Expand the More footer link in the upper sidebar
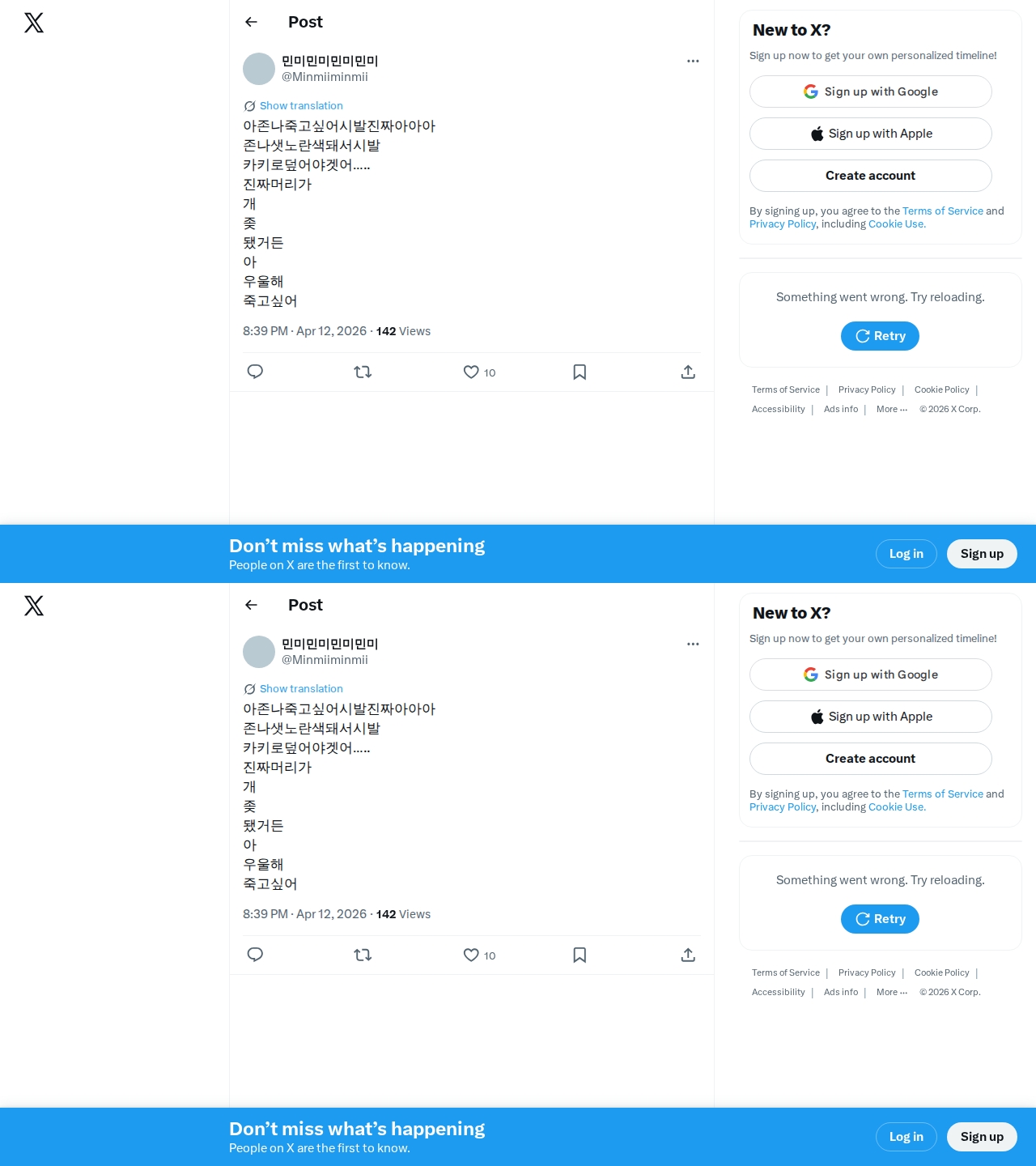 click(892, 409)
